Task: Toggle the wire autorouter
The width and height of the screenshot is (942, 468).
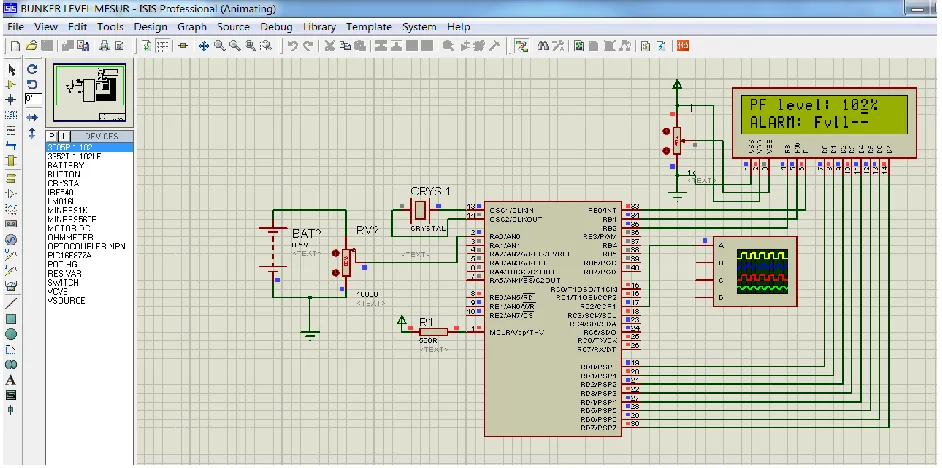Action: coord(521,46)
